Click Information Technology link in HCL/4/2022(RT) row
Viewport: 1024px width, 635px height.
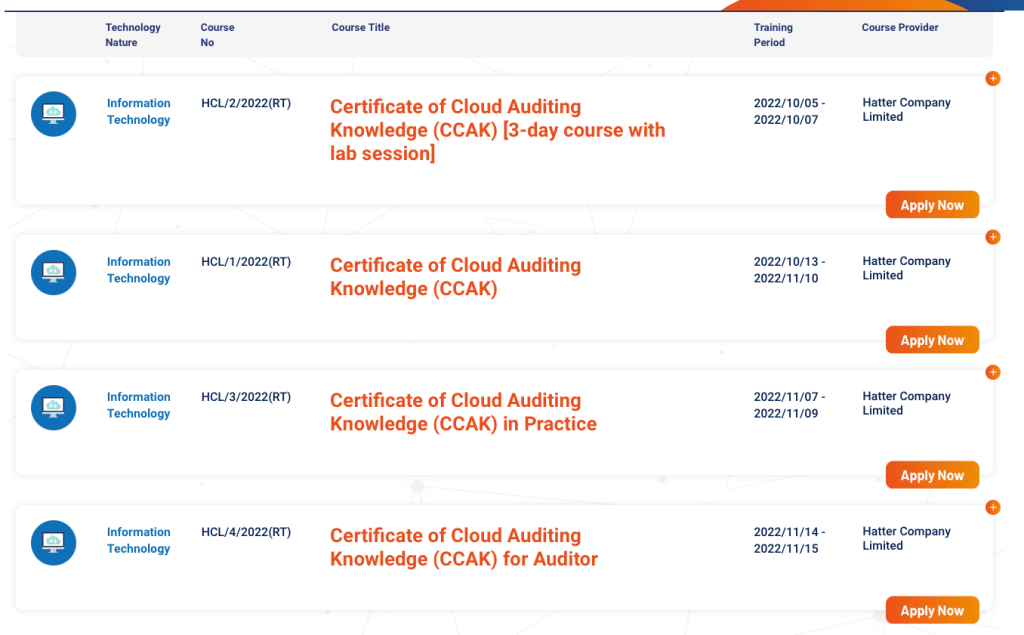(x=138, y=540)
